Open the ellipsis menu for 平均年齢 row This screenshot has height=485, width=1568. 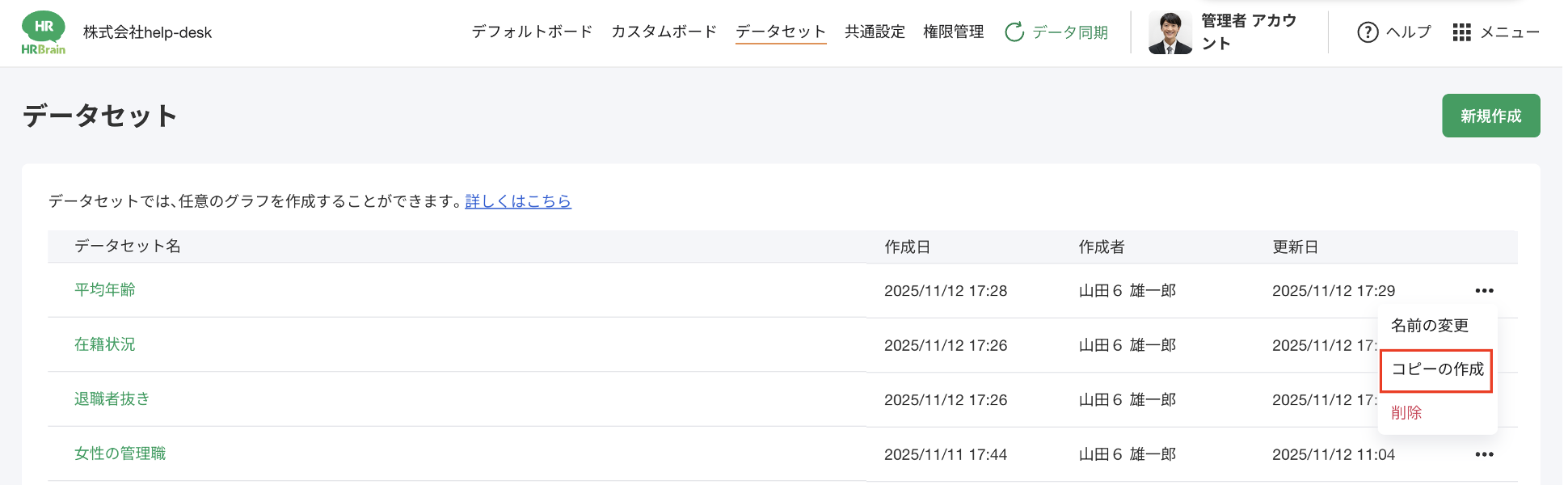1484,290
